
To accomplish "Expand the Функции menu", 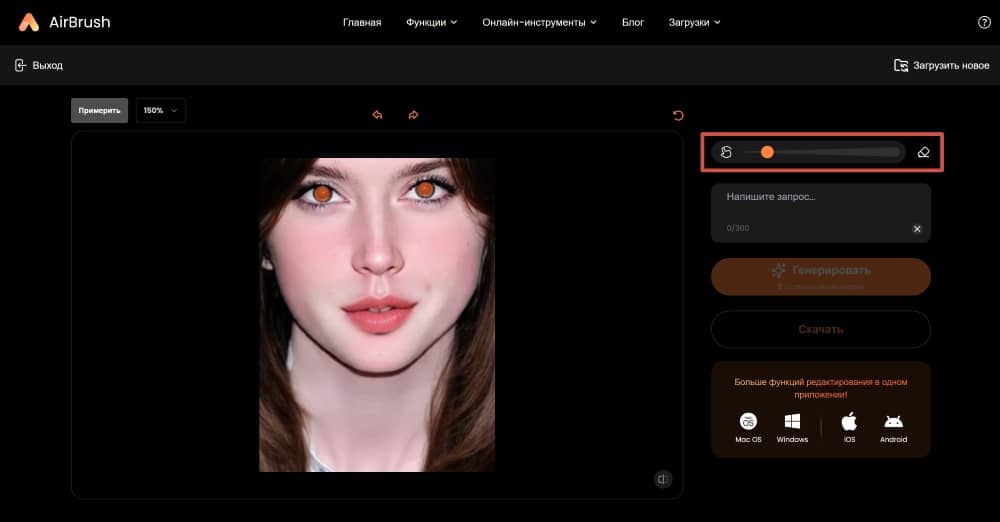I will coord(432,22).
